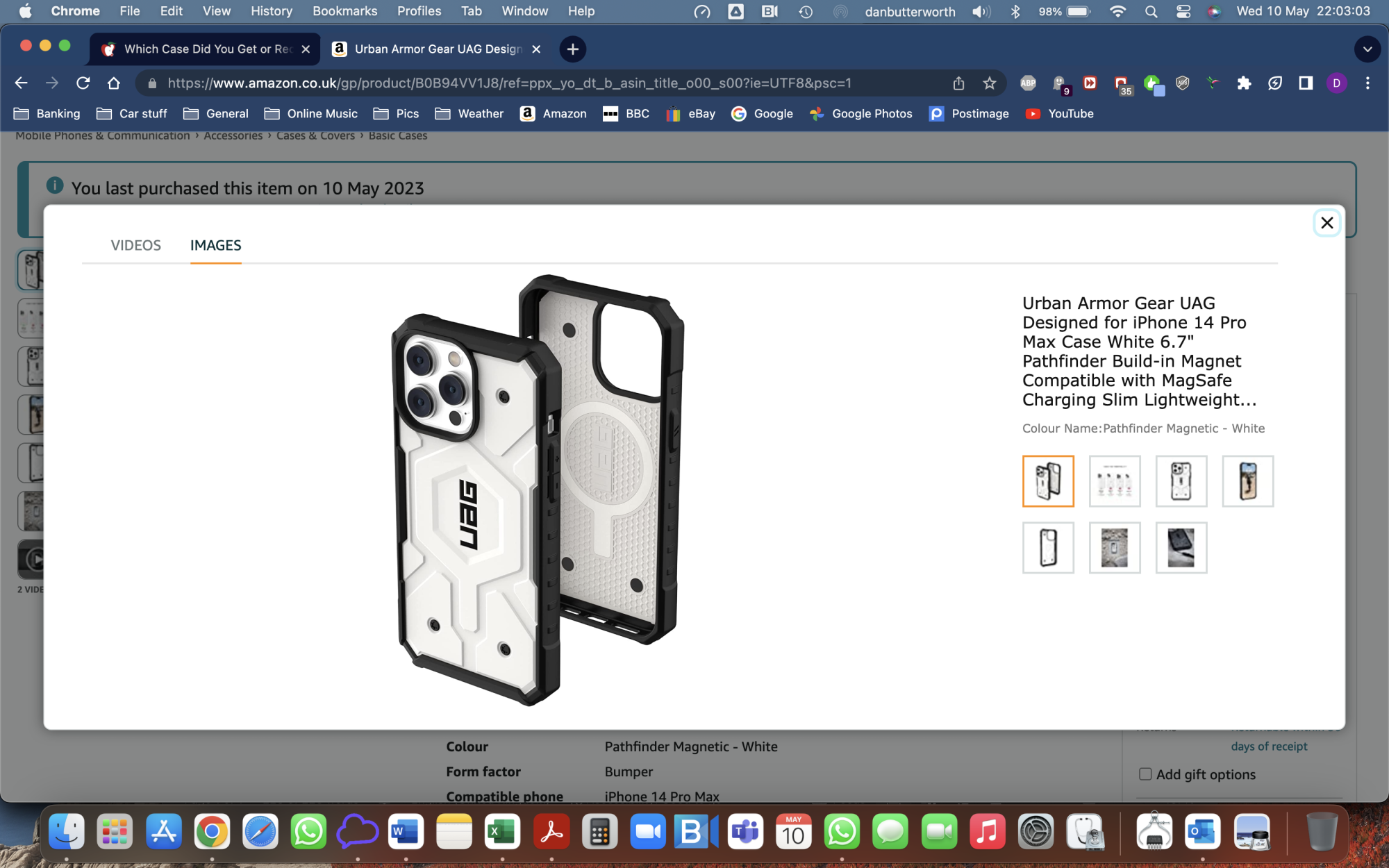Reload the current page
This screenshot has height=868, width=1389.
point(83,83)
